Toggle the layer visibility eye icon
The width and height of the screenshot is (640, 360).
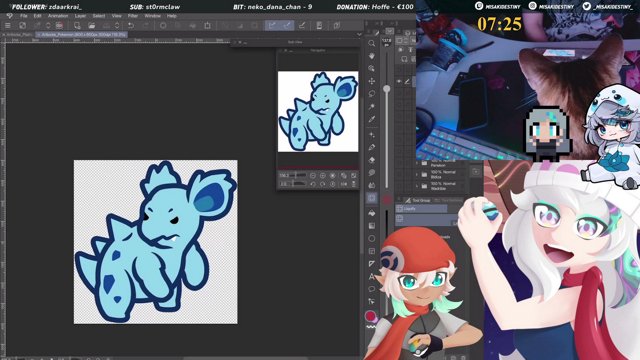click(x=399, y=82)
